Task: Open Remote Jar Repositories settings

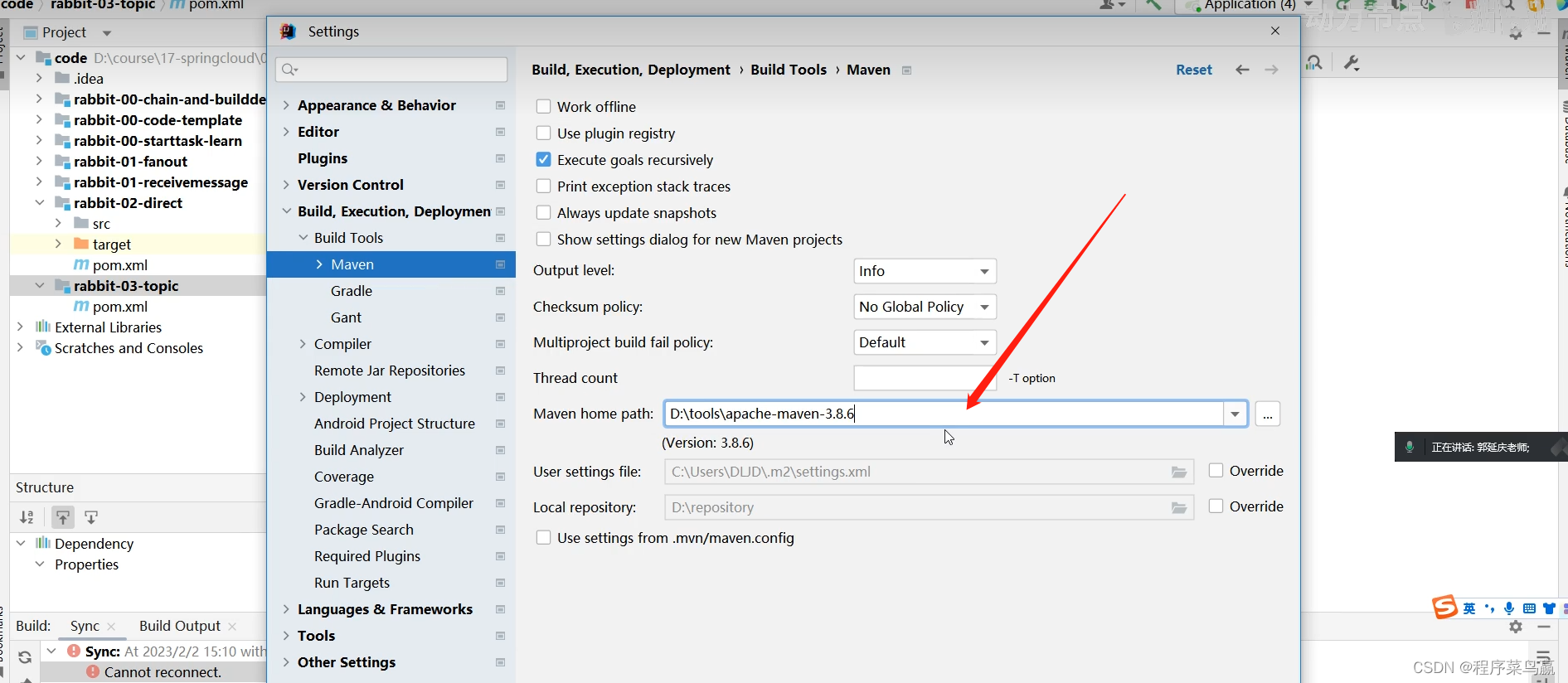Action: tap(390, 371)
